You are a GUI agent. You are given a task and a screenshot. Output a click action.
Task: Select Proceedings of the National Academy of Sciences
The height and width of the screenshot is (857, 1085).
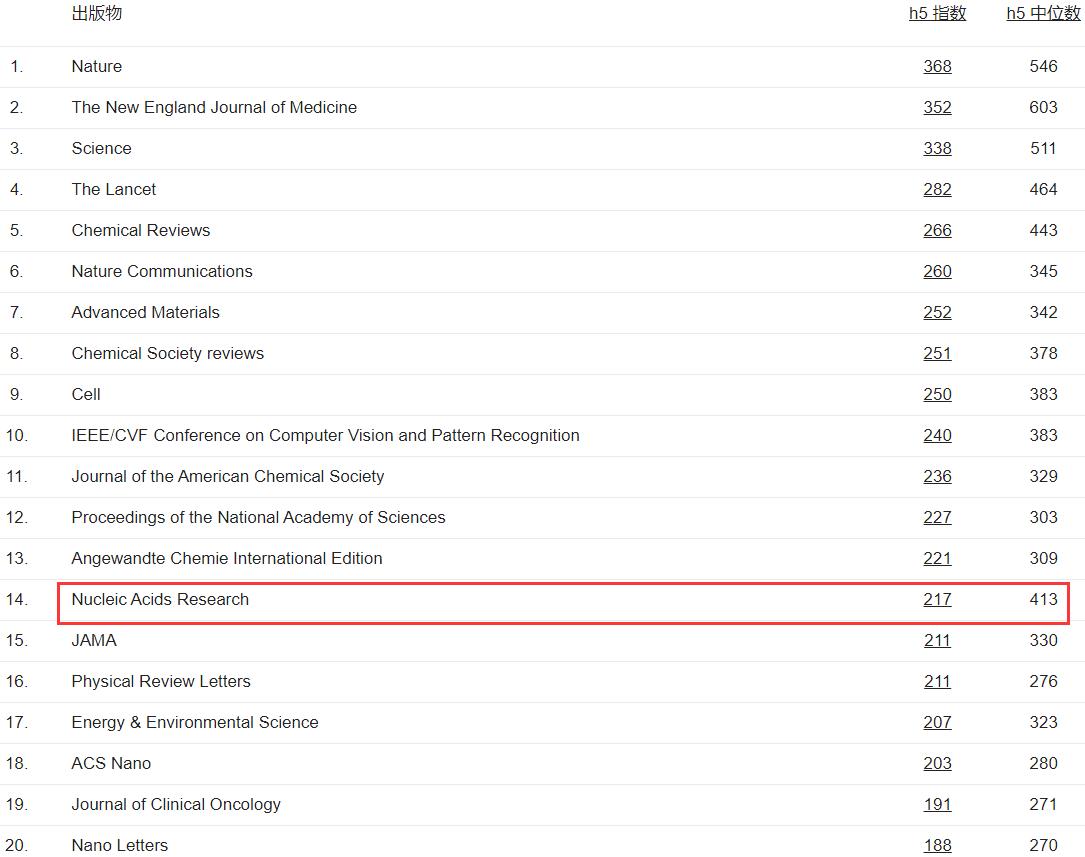click(x=258, y=517)
